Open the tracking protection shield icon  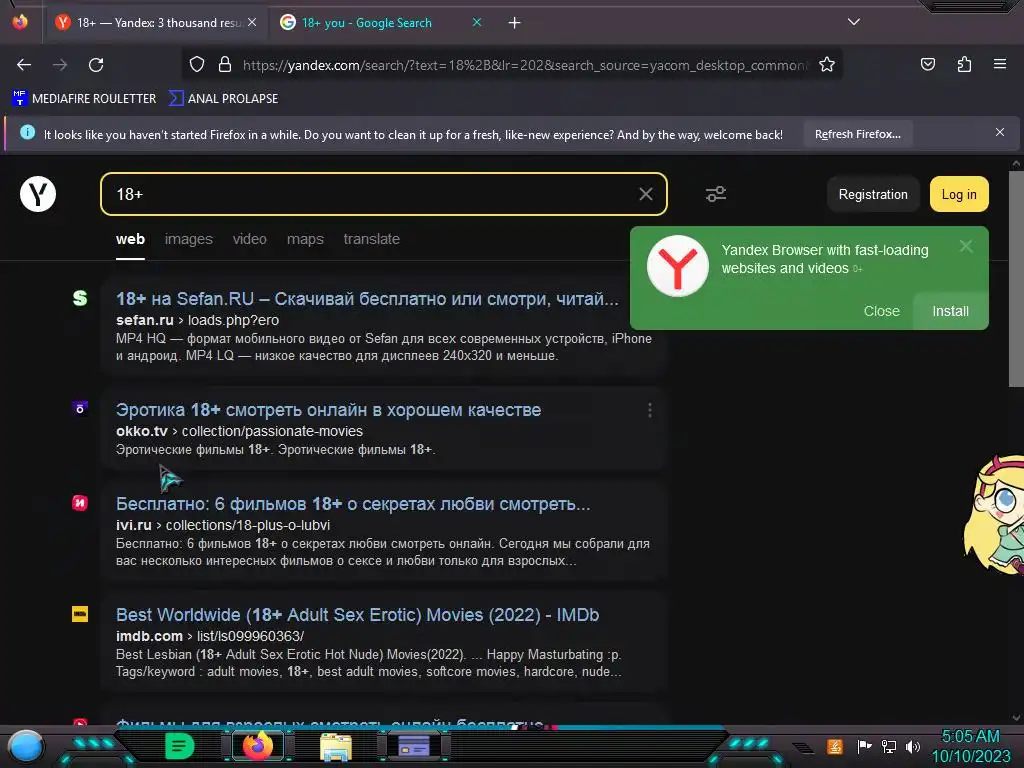197,65
